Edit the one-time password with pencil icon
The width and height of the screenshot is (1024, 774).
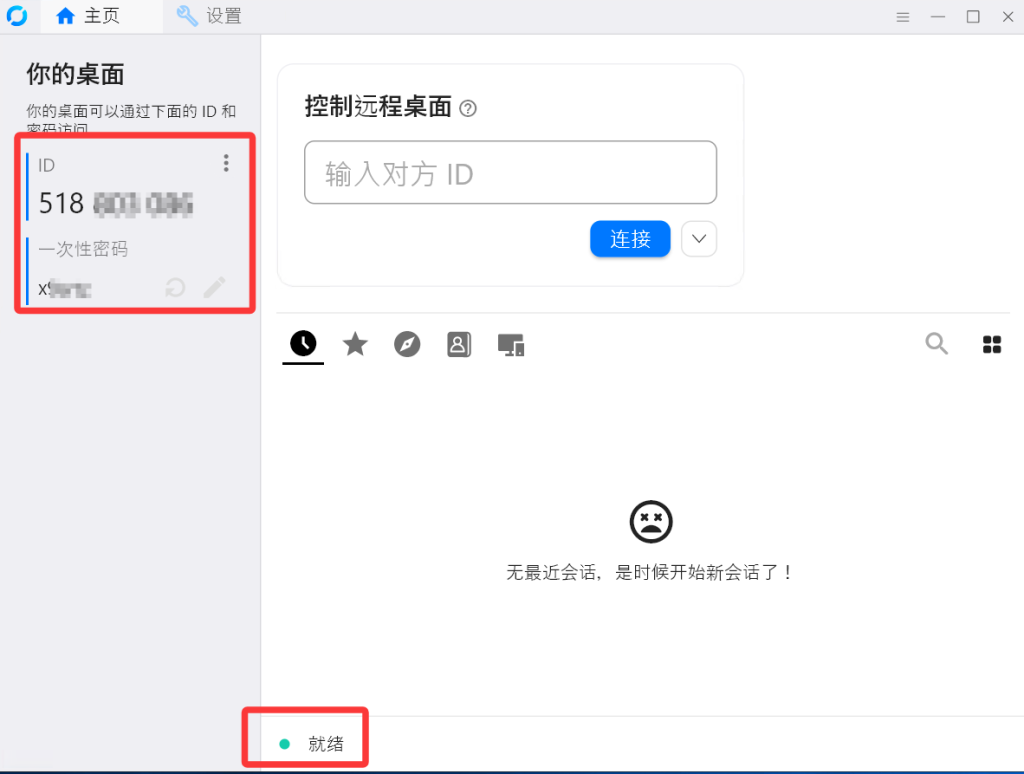click(214, 289)
